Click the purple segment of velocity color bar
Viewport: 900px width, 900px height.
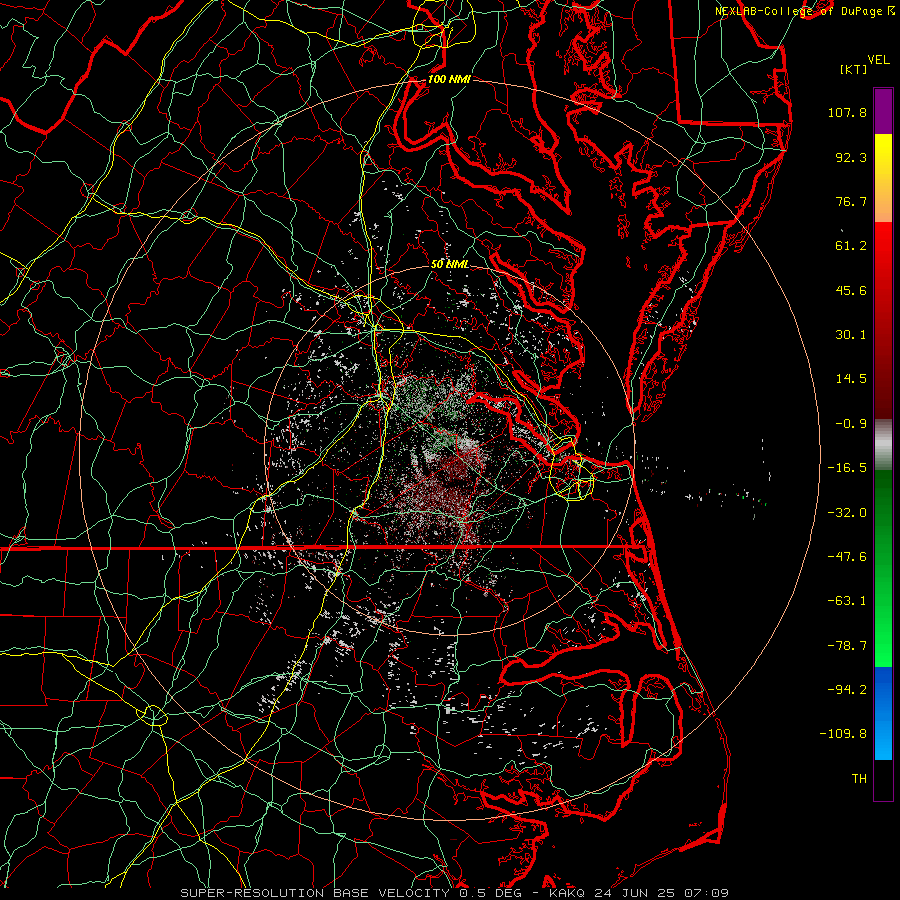(883, 111)
